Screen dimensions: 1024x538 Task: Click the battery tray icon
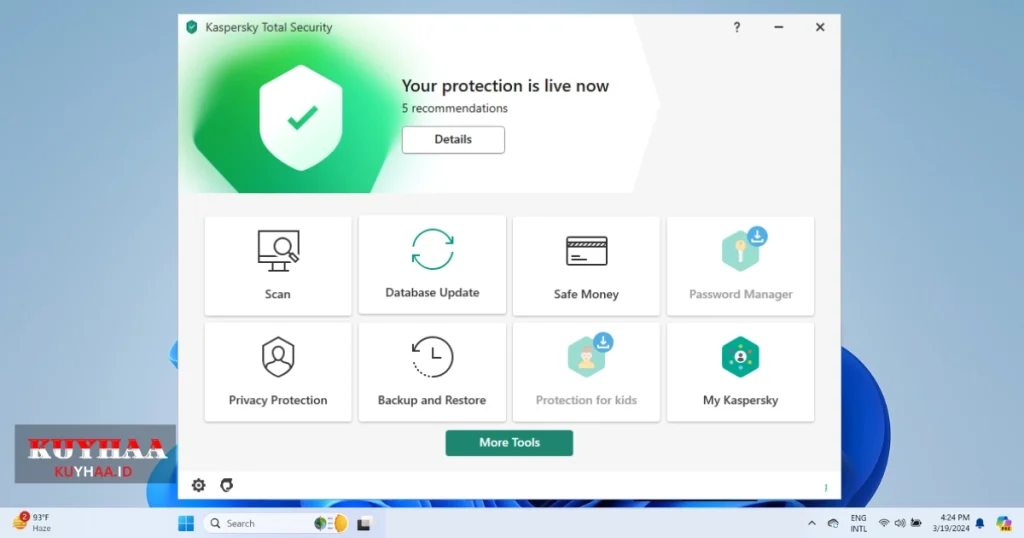916,523
